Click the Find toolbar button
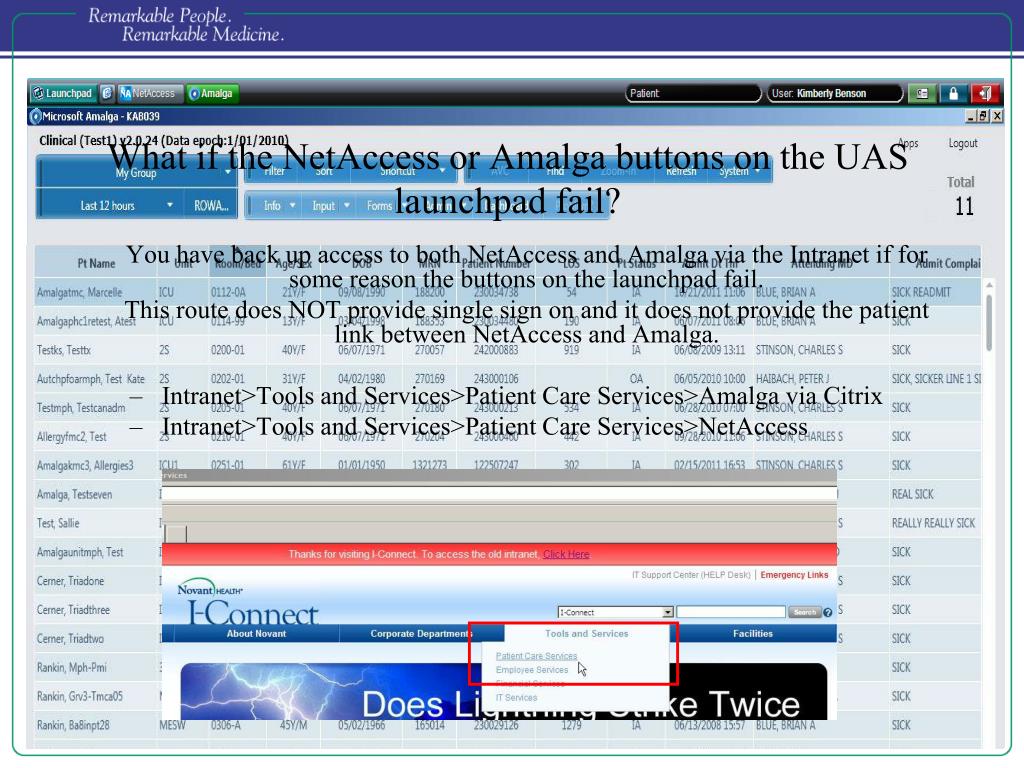The image size is (1024, 768). click(x=555, y=170)
